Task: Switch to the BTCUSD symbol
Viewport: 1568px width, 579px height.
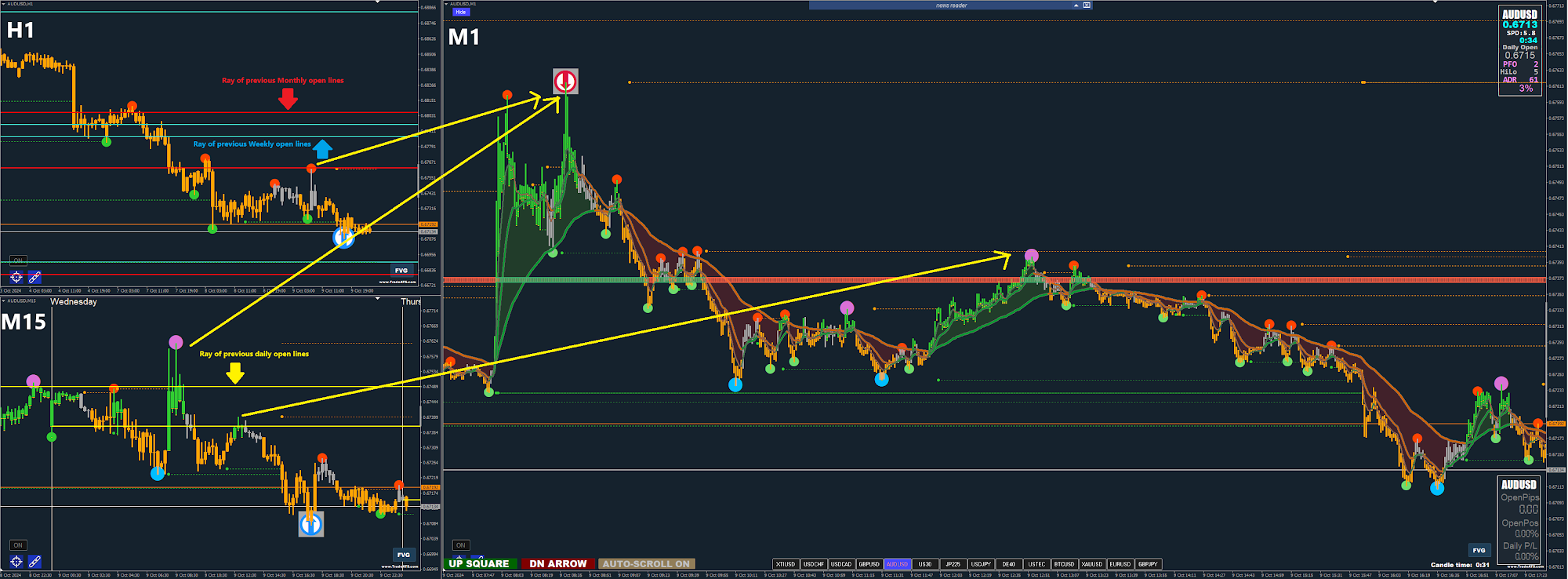Action: pos(1064,564)
